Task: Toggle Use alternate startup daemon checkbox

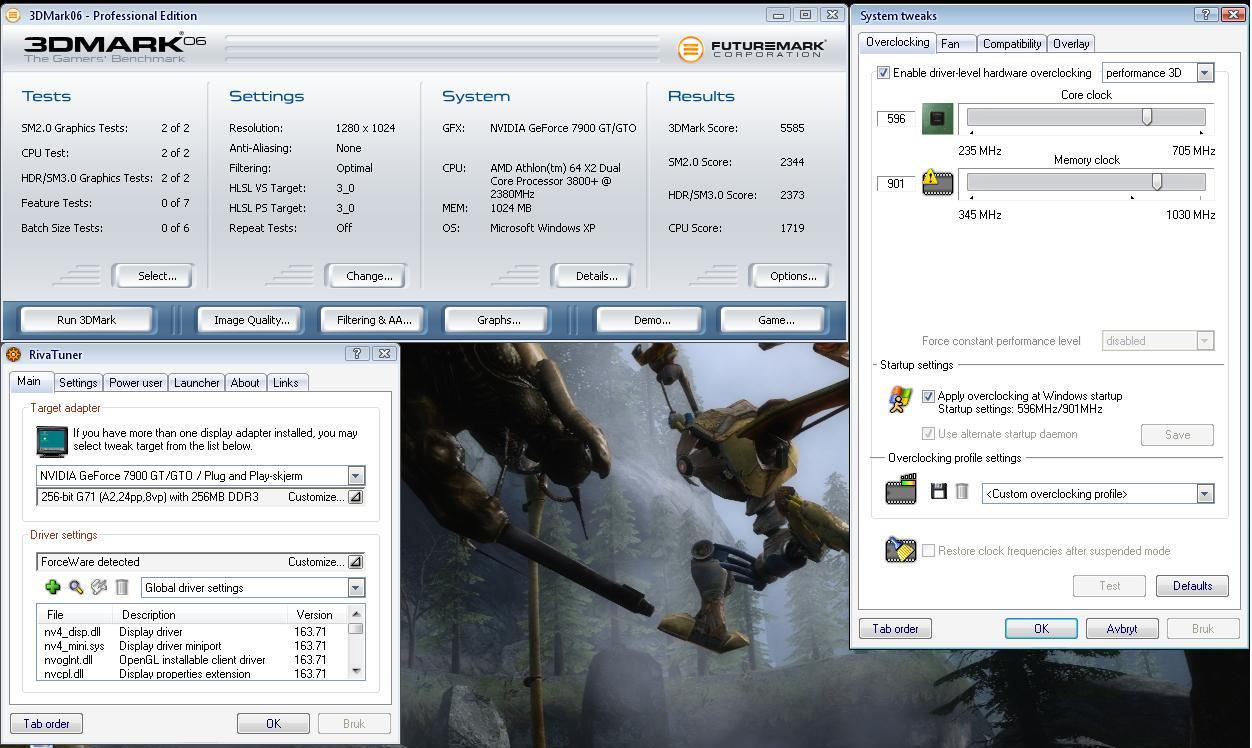Action: point(928,434)
